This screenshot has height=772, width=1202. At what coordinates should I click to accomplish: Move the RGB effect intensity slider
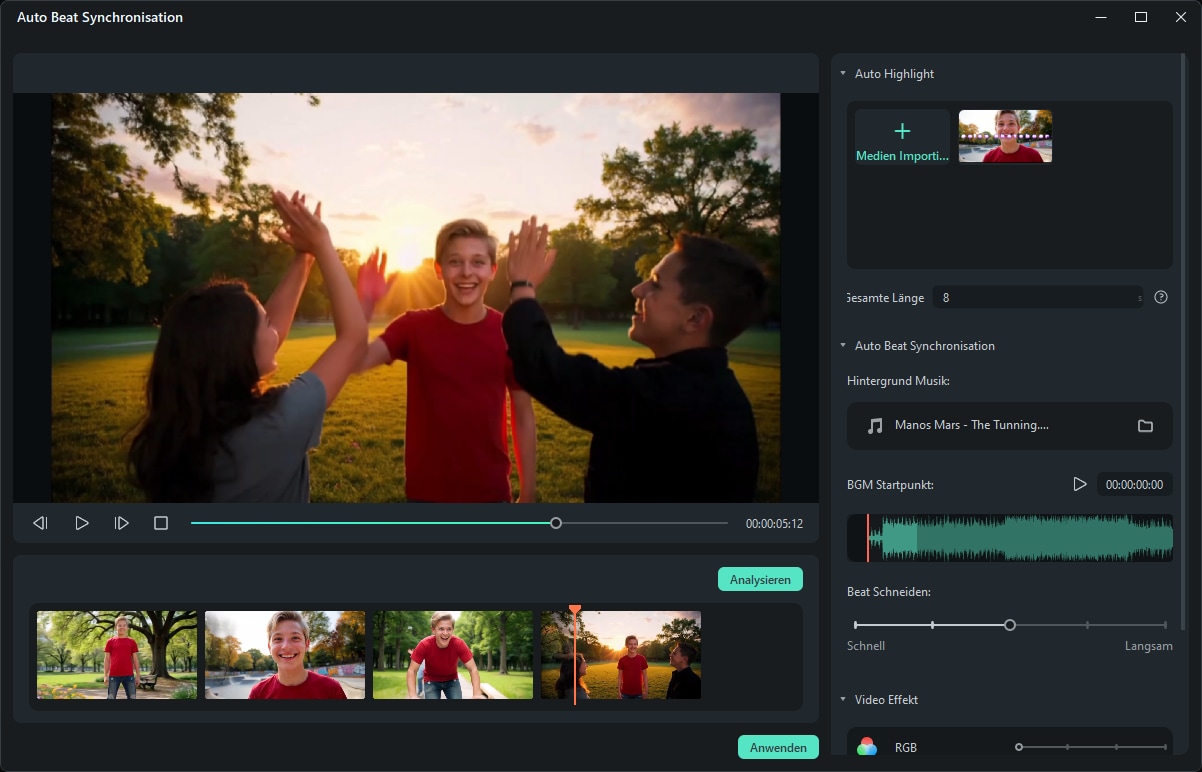[1018, 747]
